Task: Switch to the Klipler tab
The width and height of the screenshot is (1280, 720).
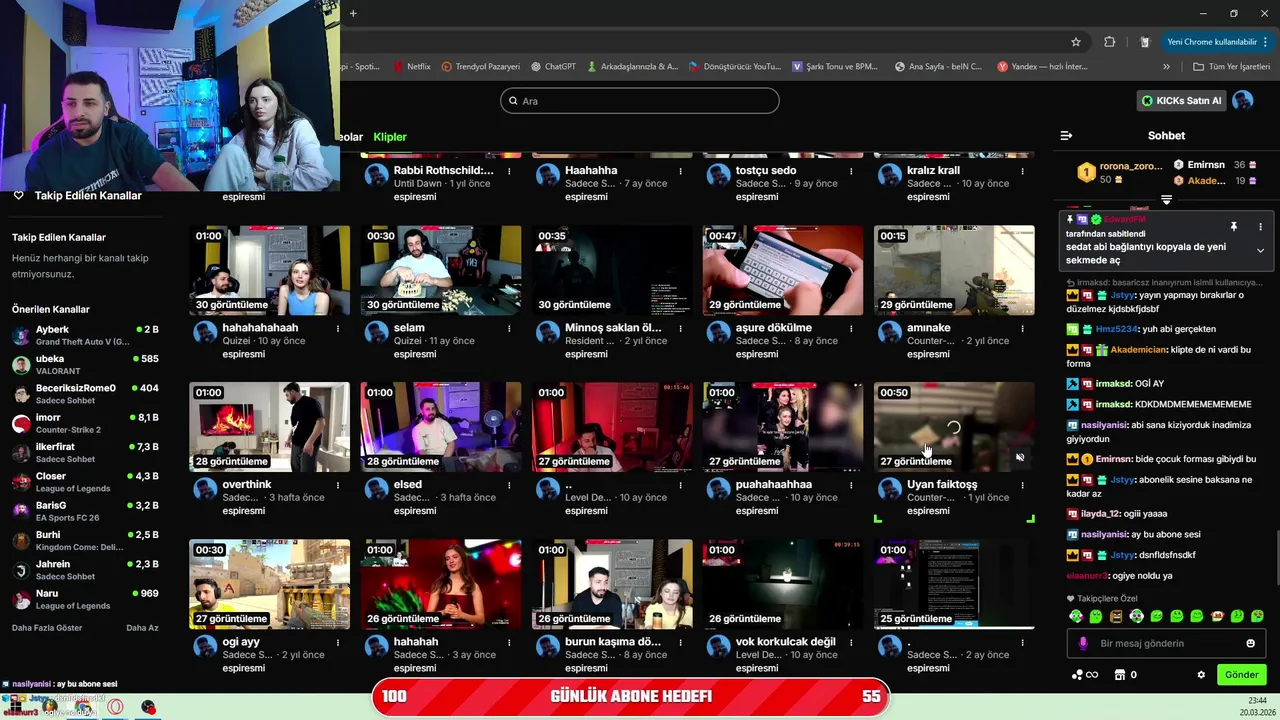Action: [x=390, y=137]
